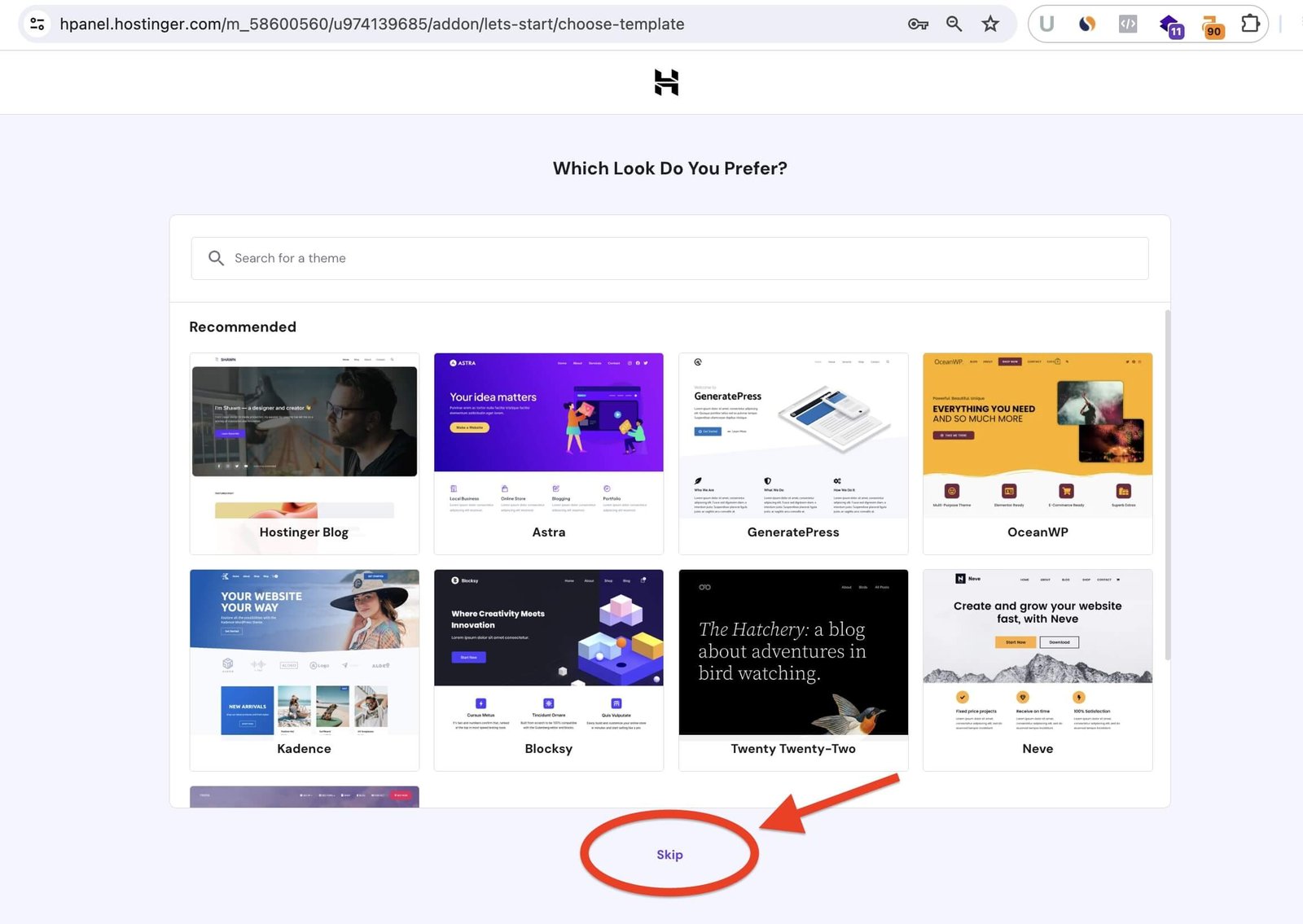Bookmark this page with the star icon

(990, 24)
